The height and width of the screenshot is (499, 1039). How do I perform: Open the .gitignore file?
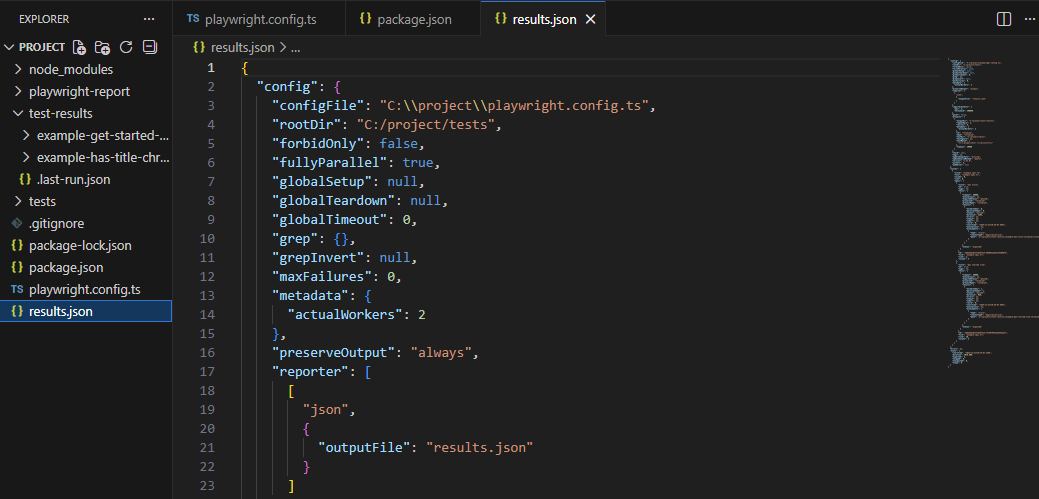pos(58,223)
